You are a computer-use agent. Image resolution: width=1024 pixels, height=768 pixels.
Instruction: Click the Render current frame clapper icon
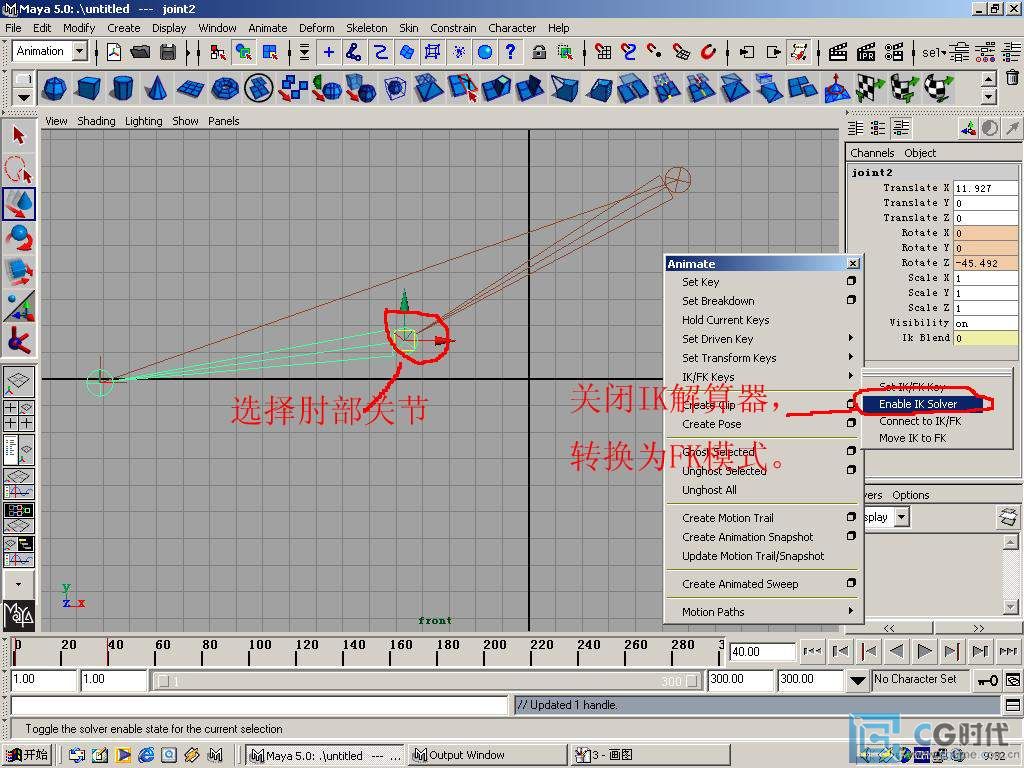coord(838,52)
